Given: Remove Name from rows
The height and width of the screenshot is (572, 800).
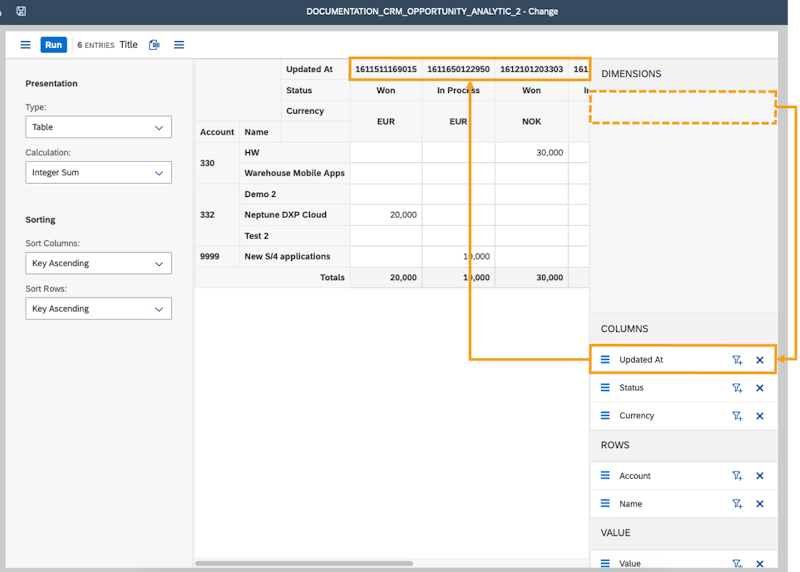Looking at the screenshot, I should coord(760,504).
